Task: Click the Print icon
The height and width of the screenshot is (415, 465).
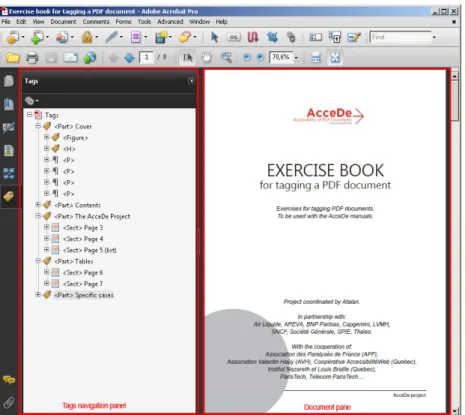Action: tap(32, 58)
